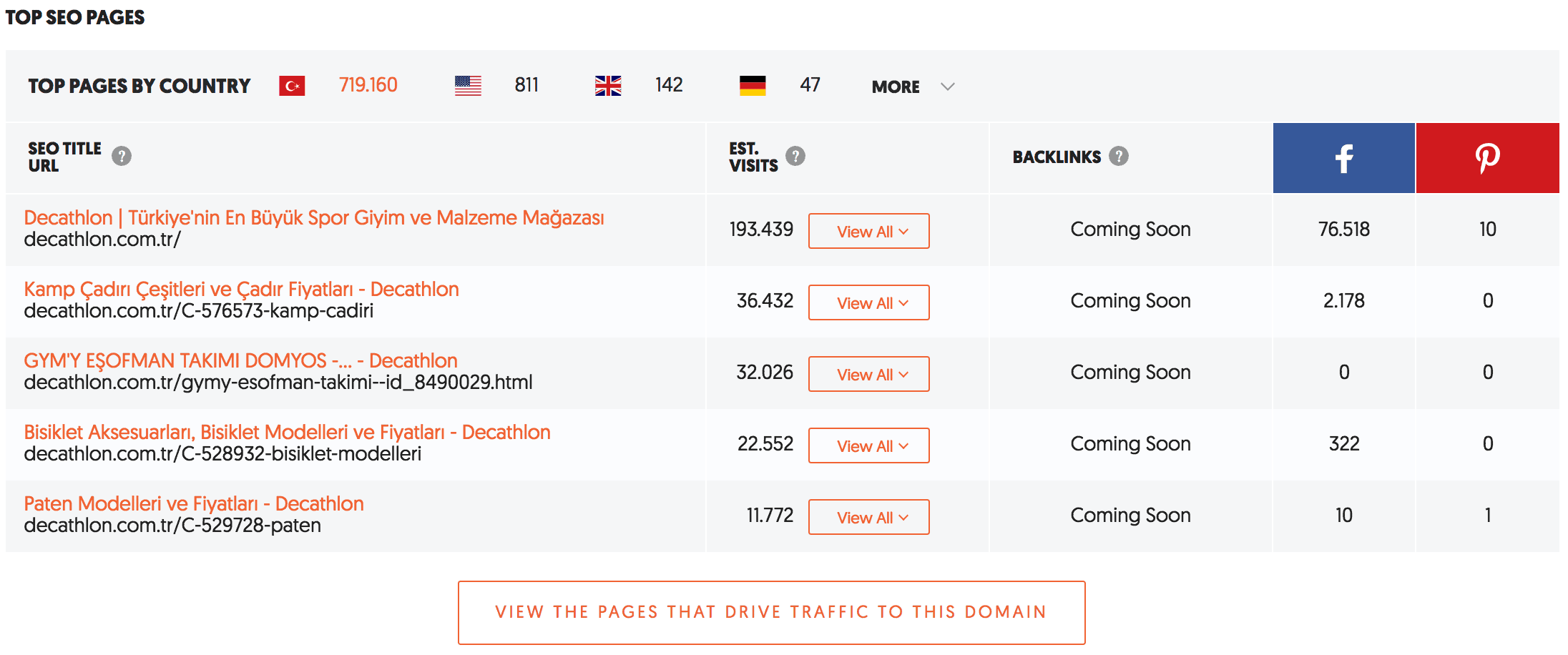1568x655 pixels.
Task: Click the TOP PAGES BY COUNTRY label
Action: 139,86
